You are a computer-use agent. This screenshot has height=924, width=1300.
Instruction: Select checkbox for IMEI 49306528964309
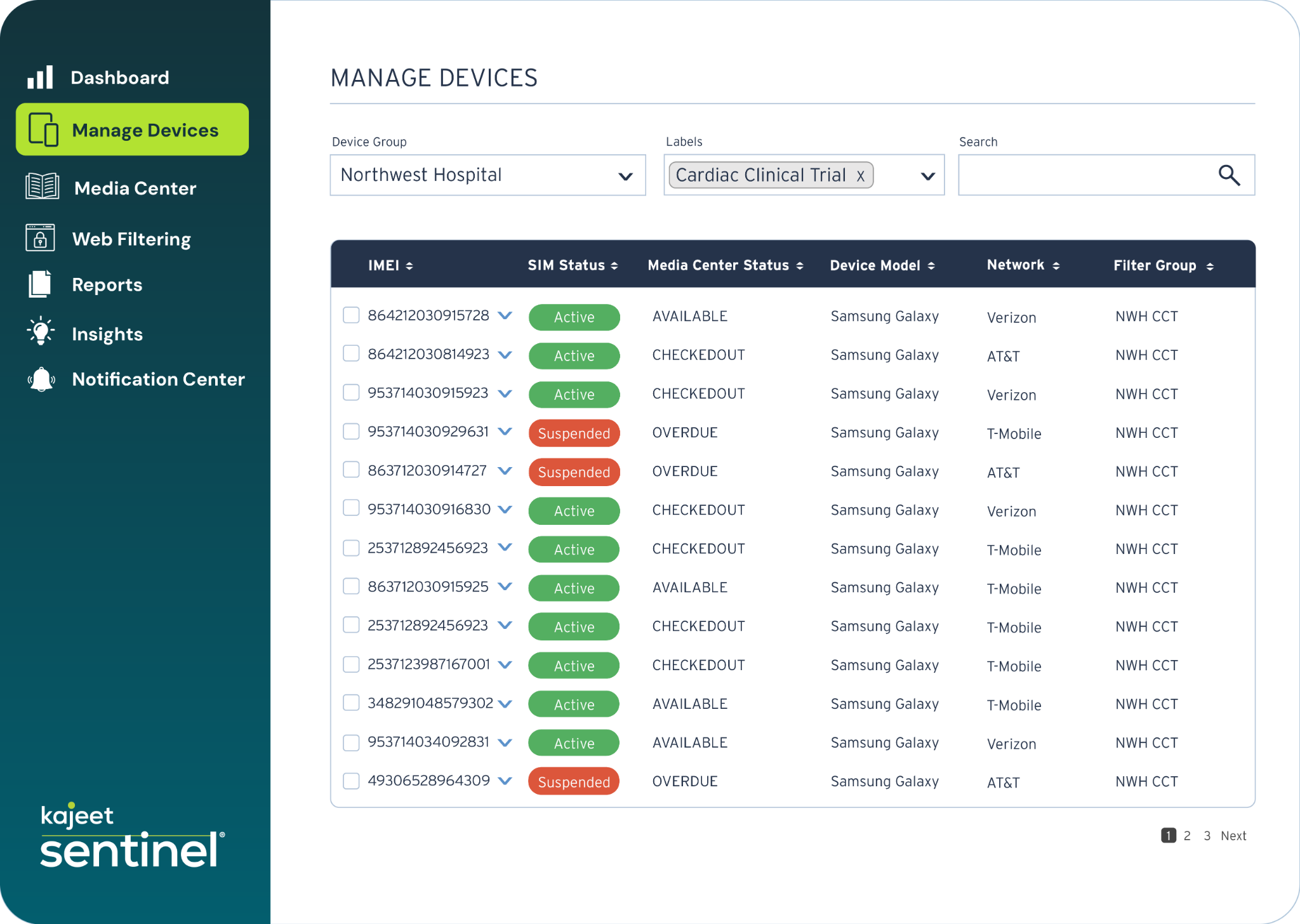pos(351,781)
